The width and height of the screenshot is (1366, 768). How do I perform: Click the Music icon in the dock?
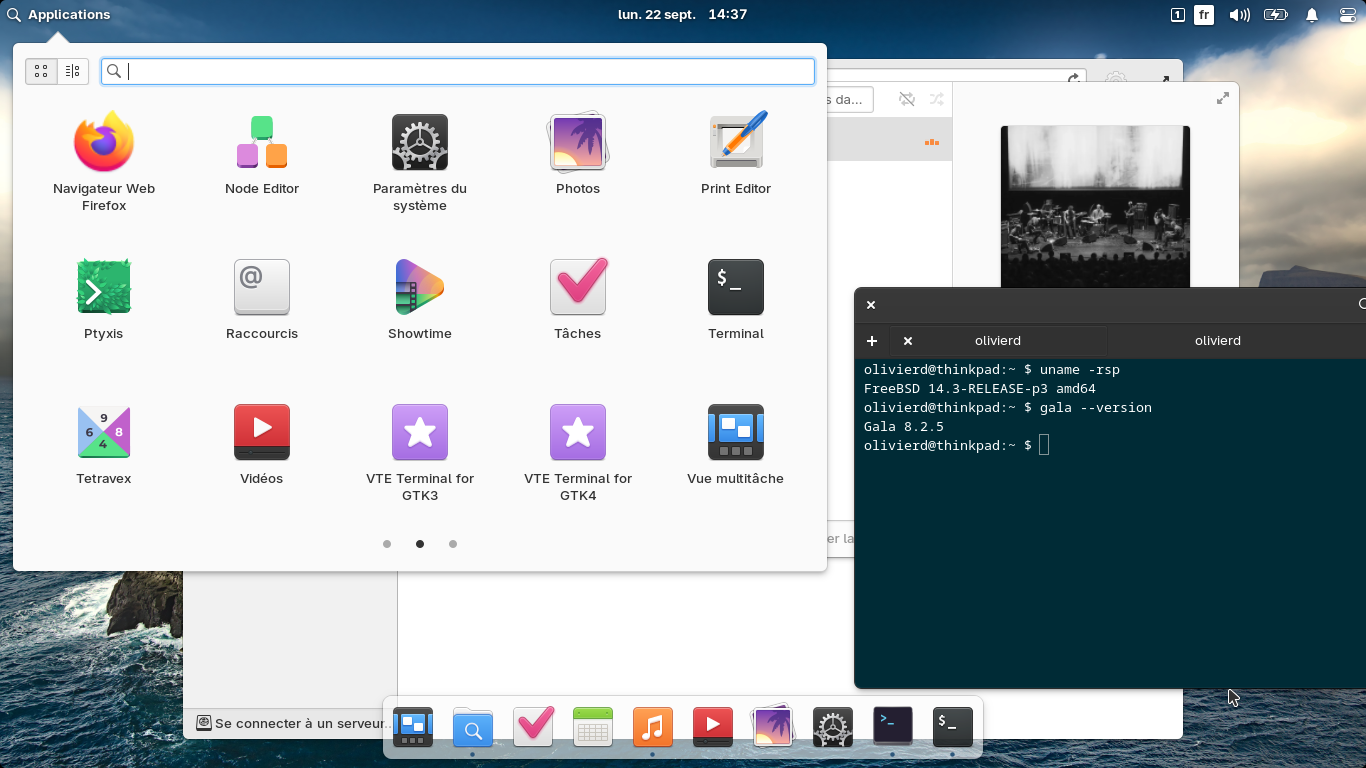(652, 727)
